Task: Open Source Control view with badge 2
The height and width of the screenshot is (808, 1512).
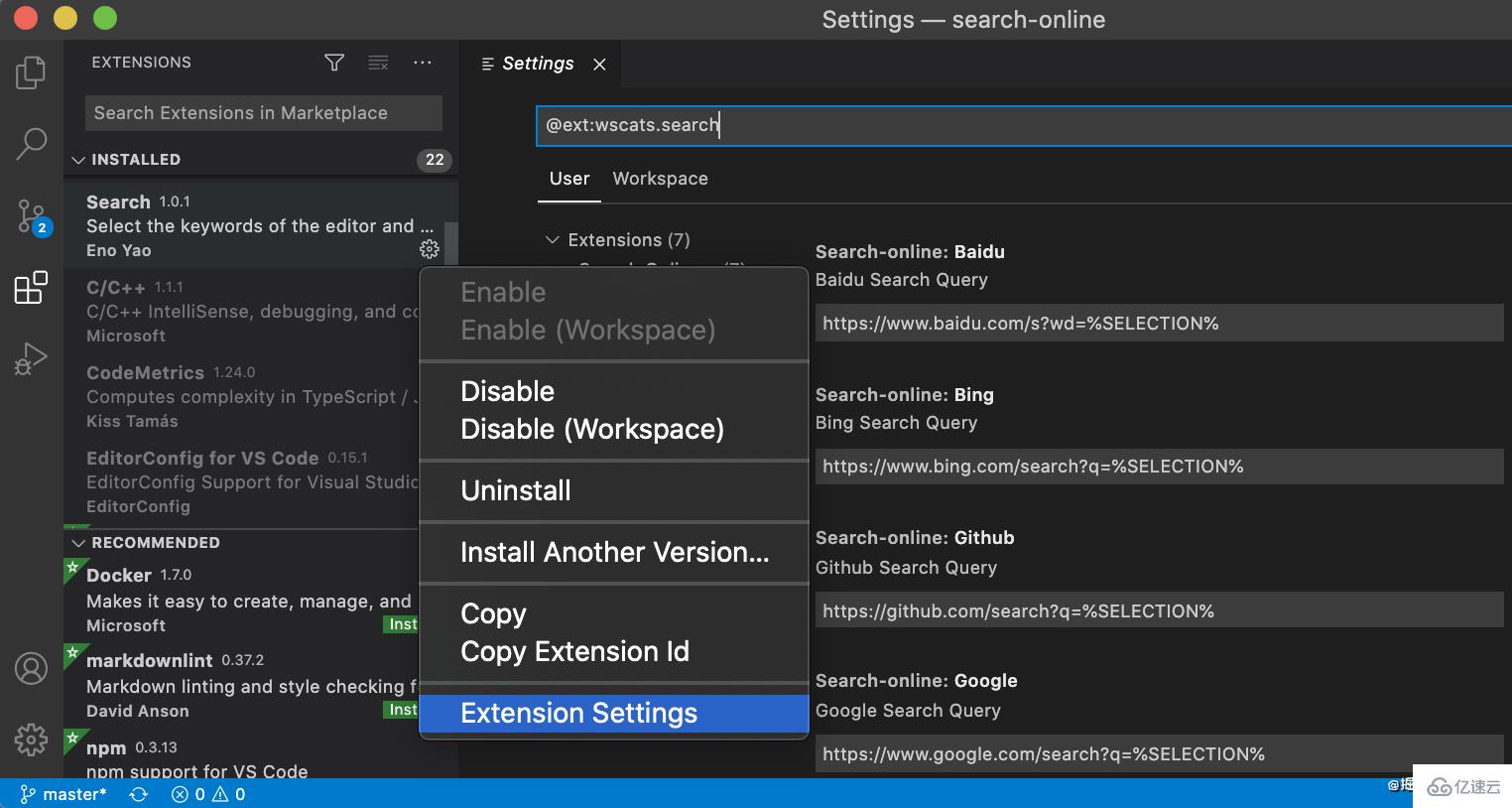Action: click(31, 215)
